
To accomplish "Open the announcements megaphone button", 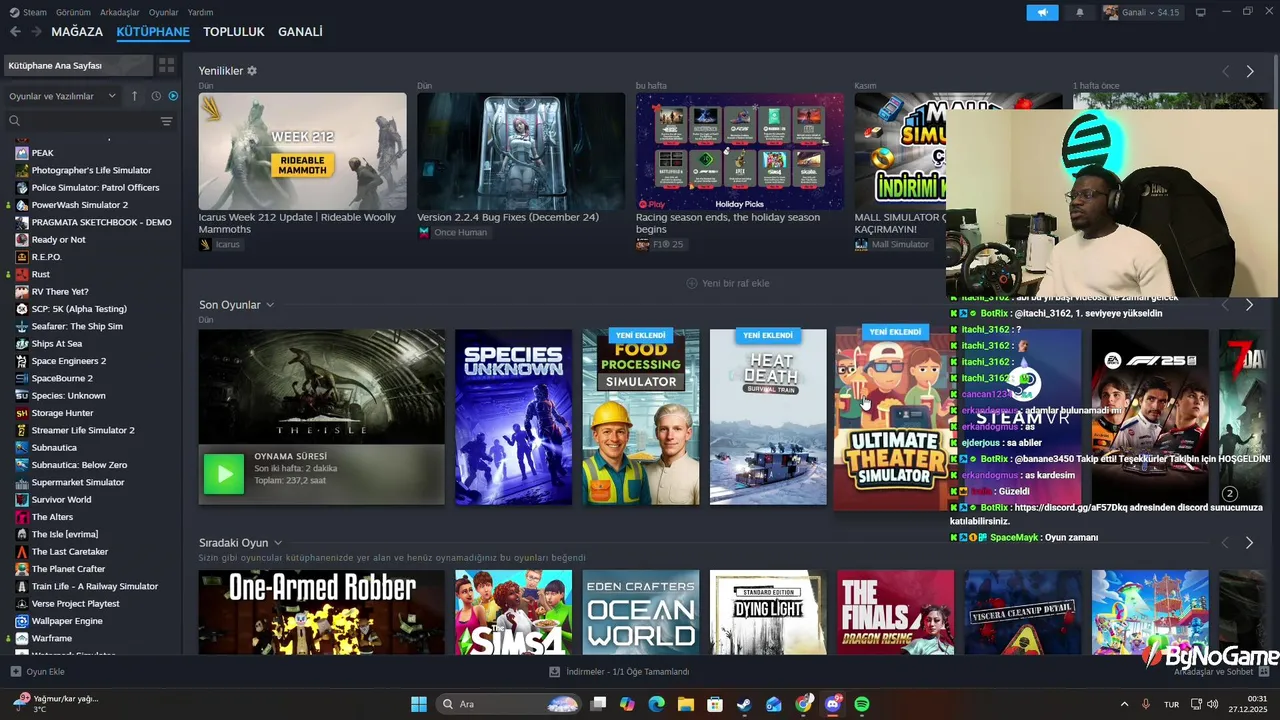I will click(1042, 12).
